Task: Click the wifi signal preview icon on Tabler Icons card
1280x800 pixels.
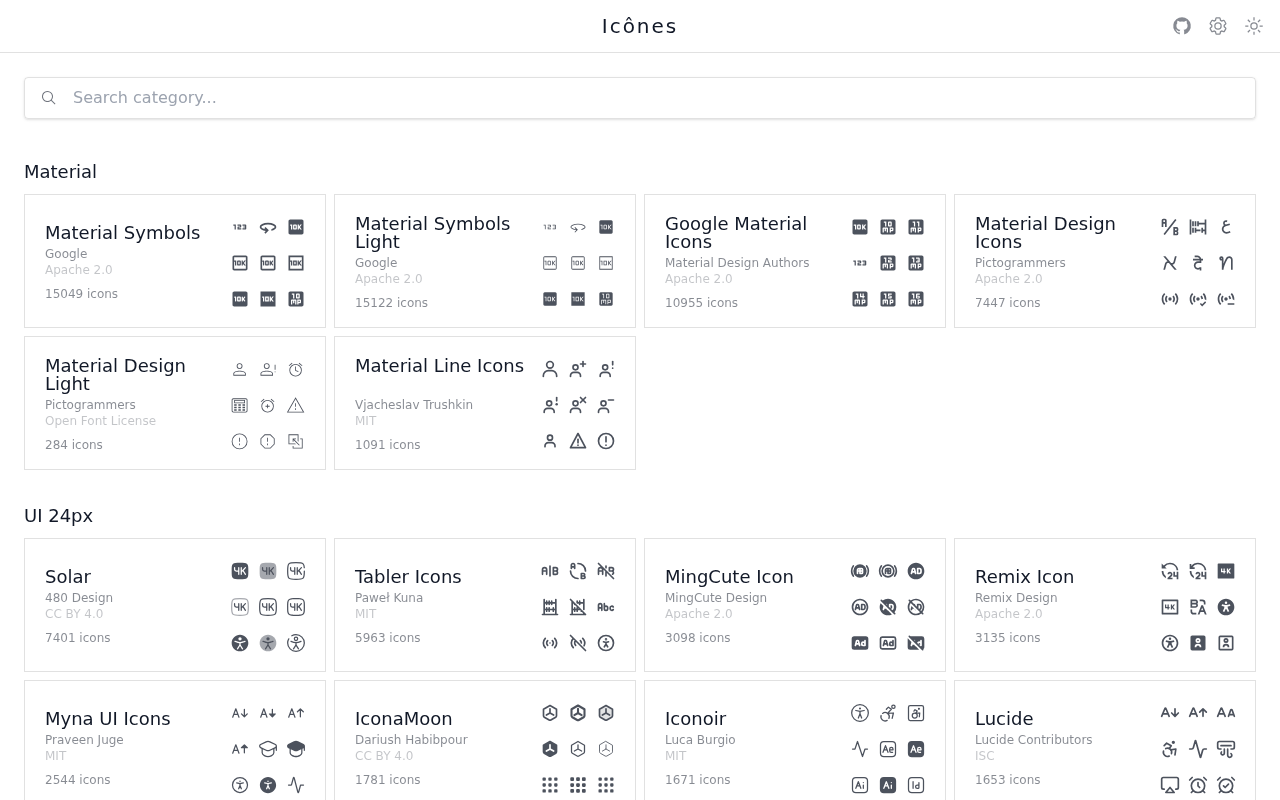Action: (x=549, y=643)
